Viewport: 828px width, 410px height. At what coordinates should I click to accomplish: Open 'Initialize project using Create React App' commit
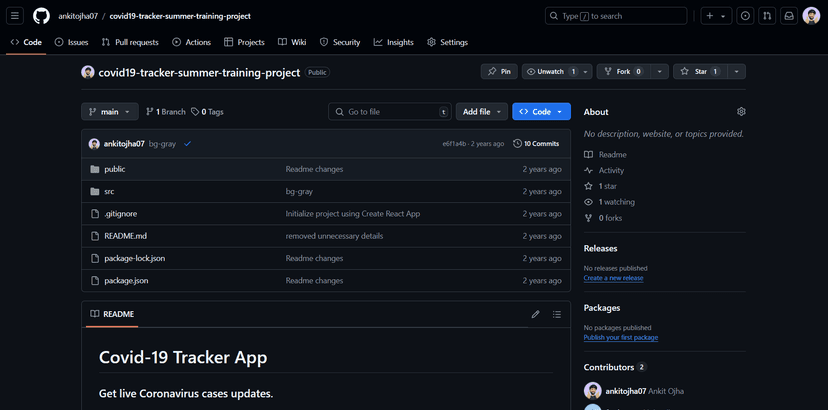(353, 214)
